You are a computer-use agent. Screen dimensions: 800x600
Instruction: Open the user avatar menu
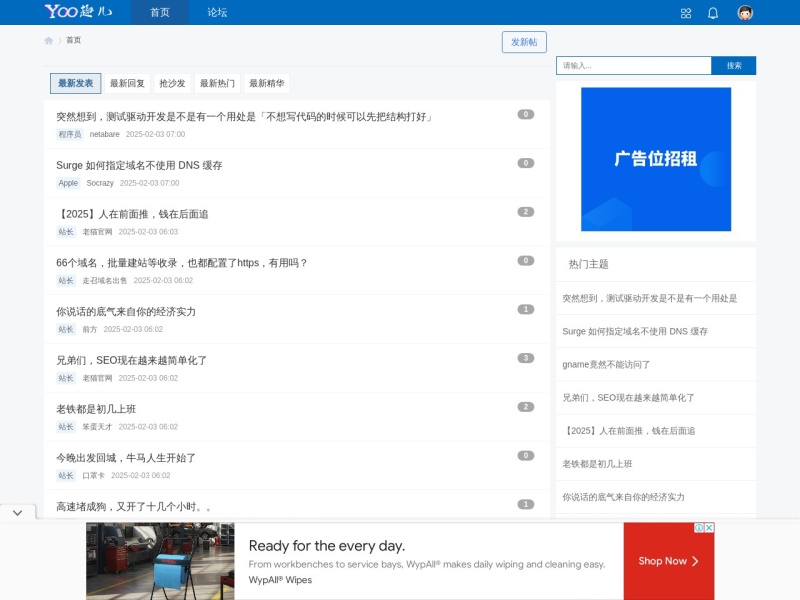pyautogui.click(x=745, y=13)
